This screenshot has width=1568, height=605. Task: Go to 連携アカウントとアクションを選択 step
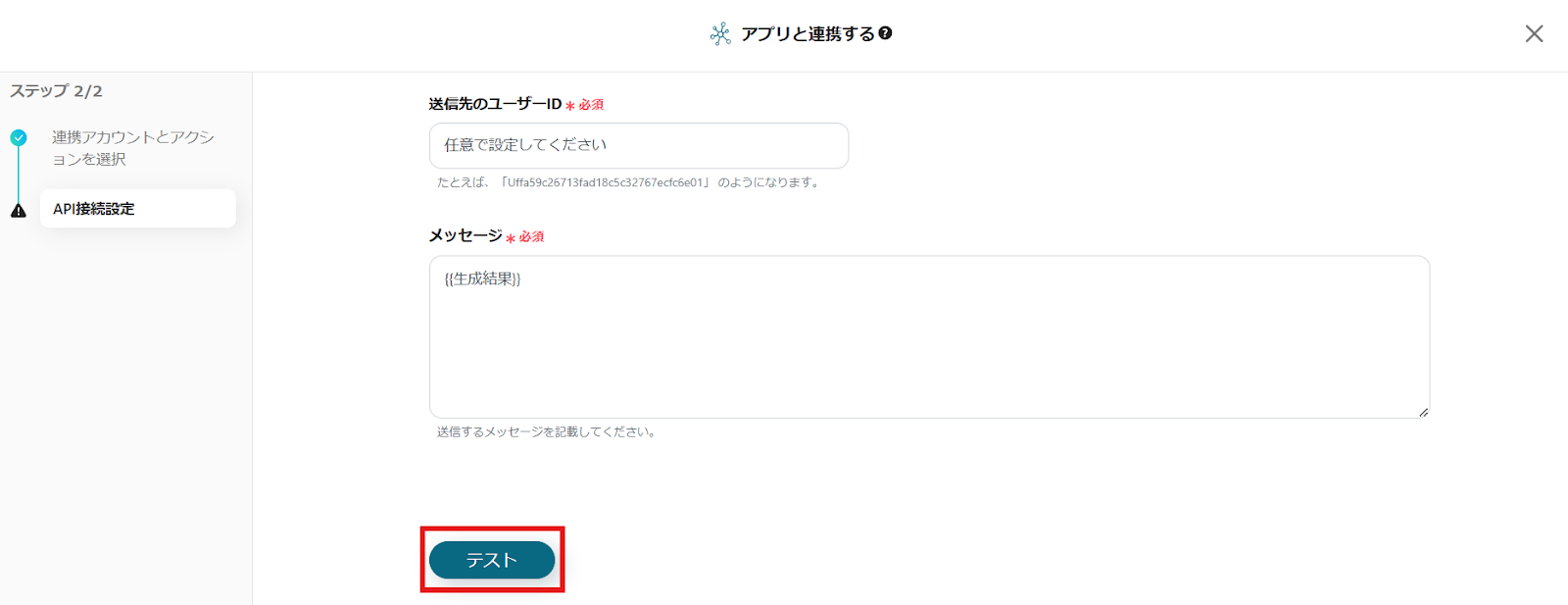pyautogui.click(x=133, y=148)
